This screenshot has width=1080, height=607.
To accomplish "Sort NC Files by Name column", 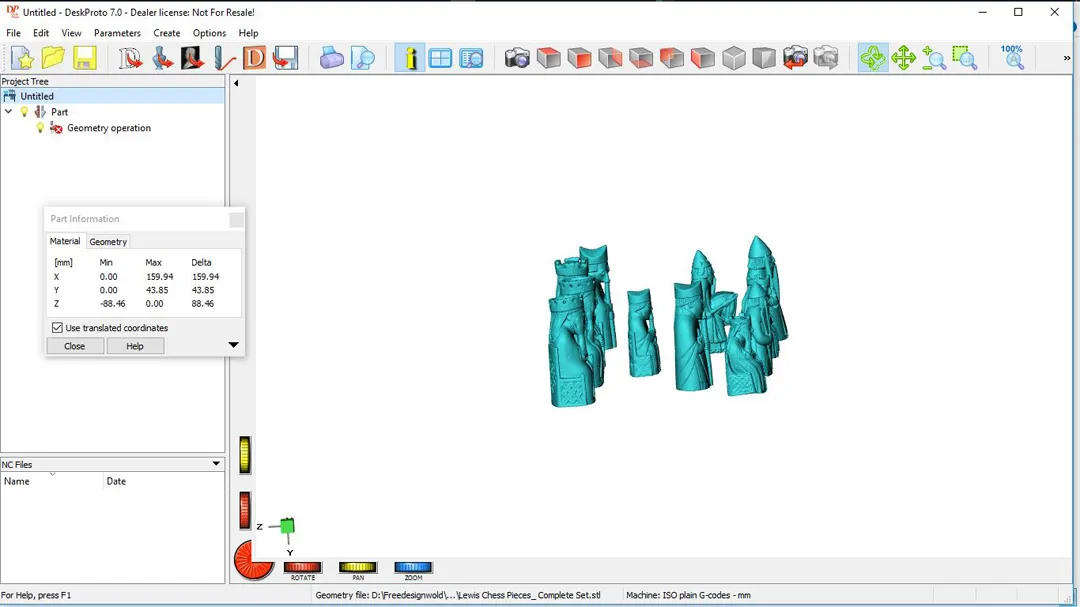I will tap(52, 481).
